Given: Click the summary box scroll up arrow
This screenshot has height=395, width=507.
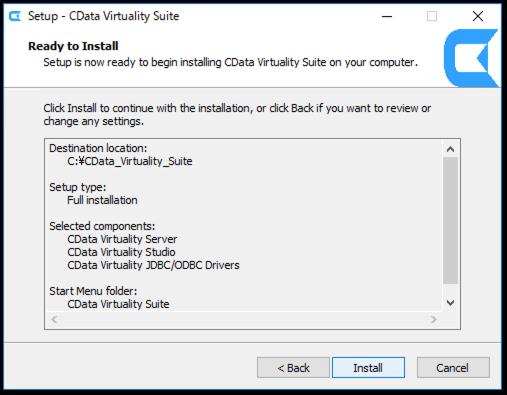Looking at the screenshot, I should point(450,149).
